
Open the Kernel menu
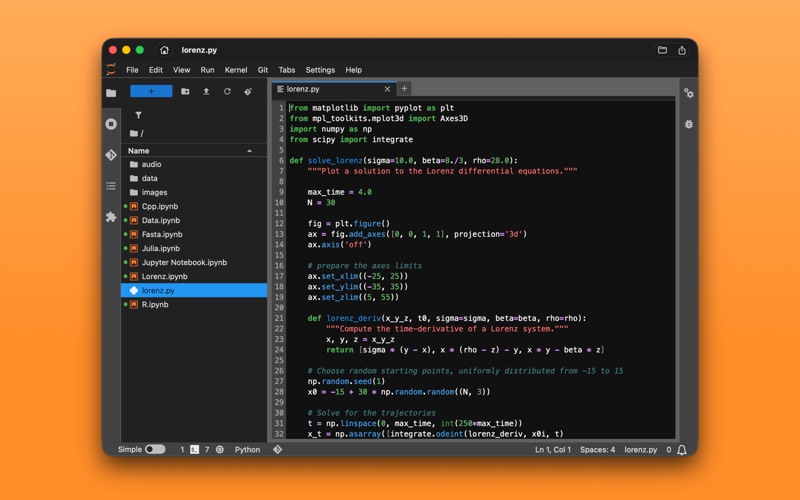click(235, 70)
